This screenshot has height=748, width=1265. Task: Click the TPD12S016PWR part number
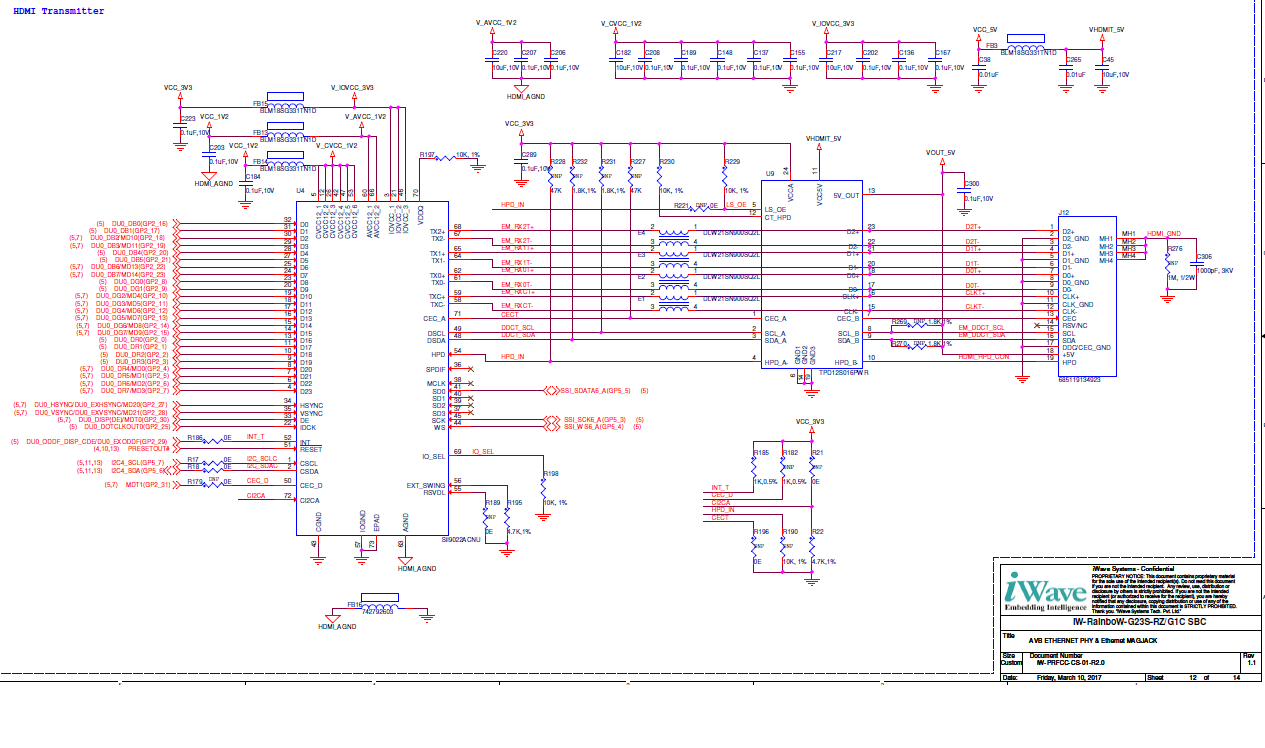point(844,372)
